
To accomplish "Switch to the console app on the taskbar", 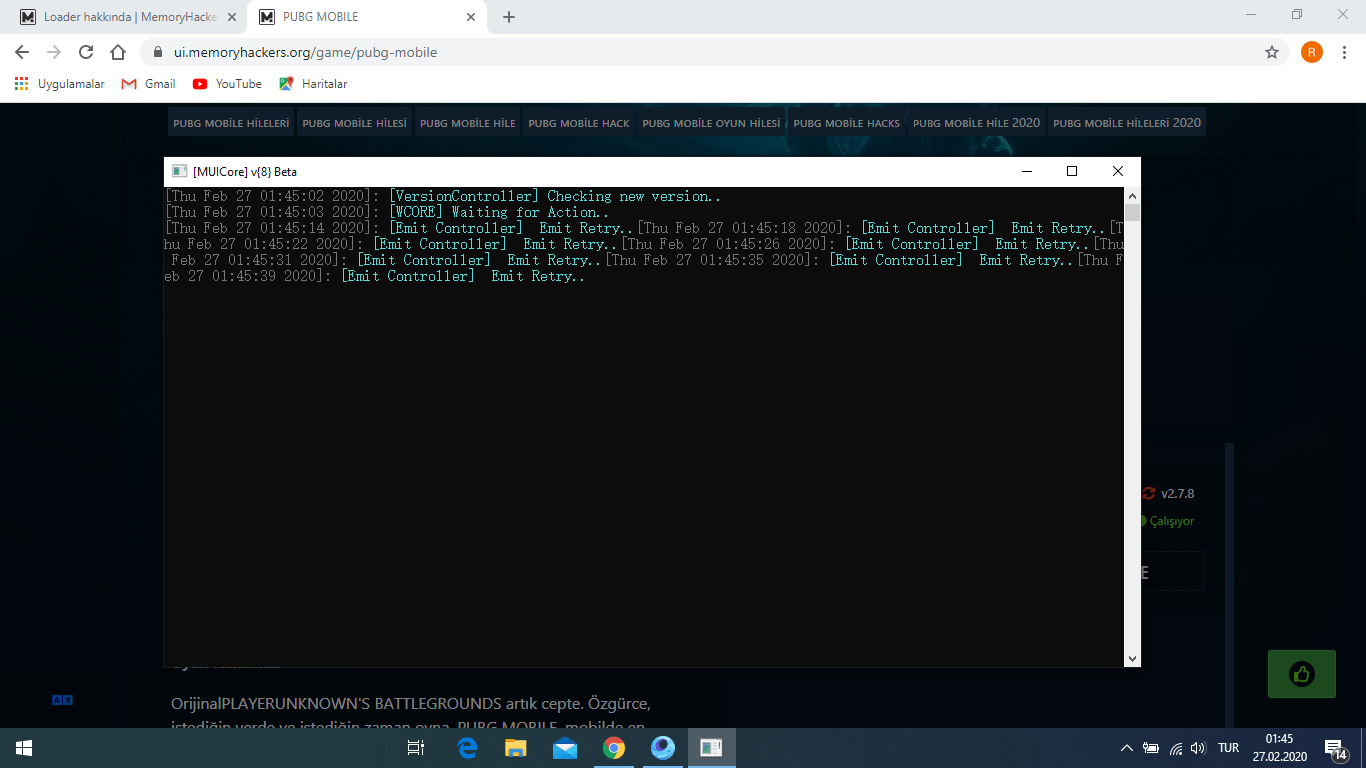I will [712, 748].
